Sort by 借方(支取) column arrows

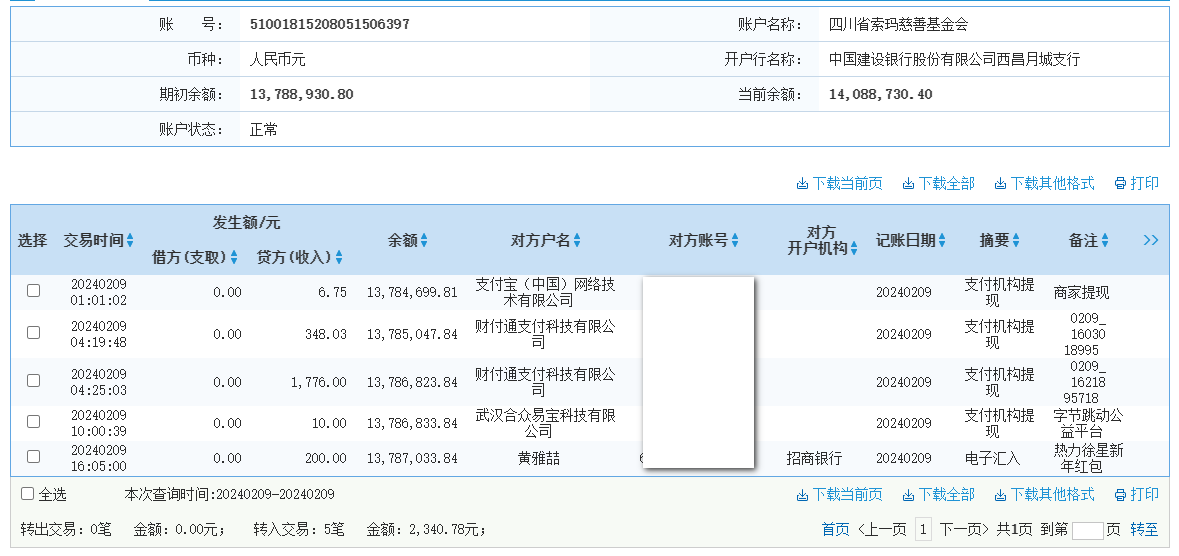(234, 257)
